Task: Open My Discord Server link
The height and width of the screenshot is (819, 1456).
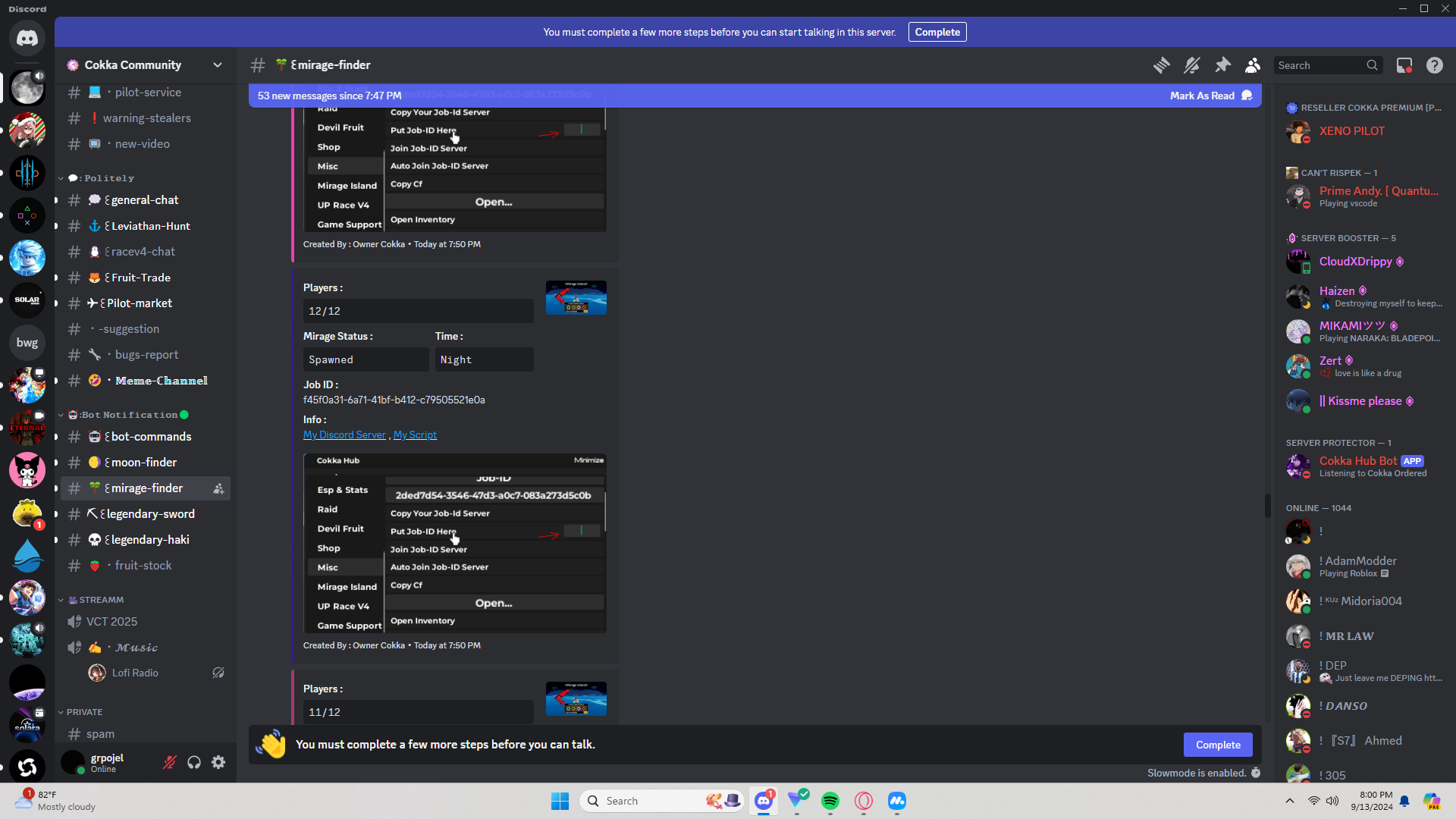Action: 344,435
